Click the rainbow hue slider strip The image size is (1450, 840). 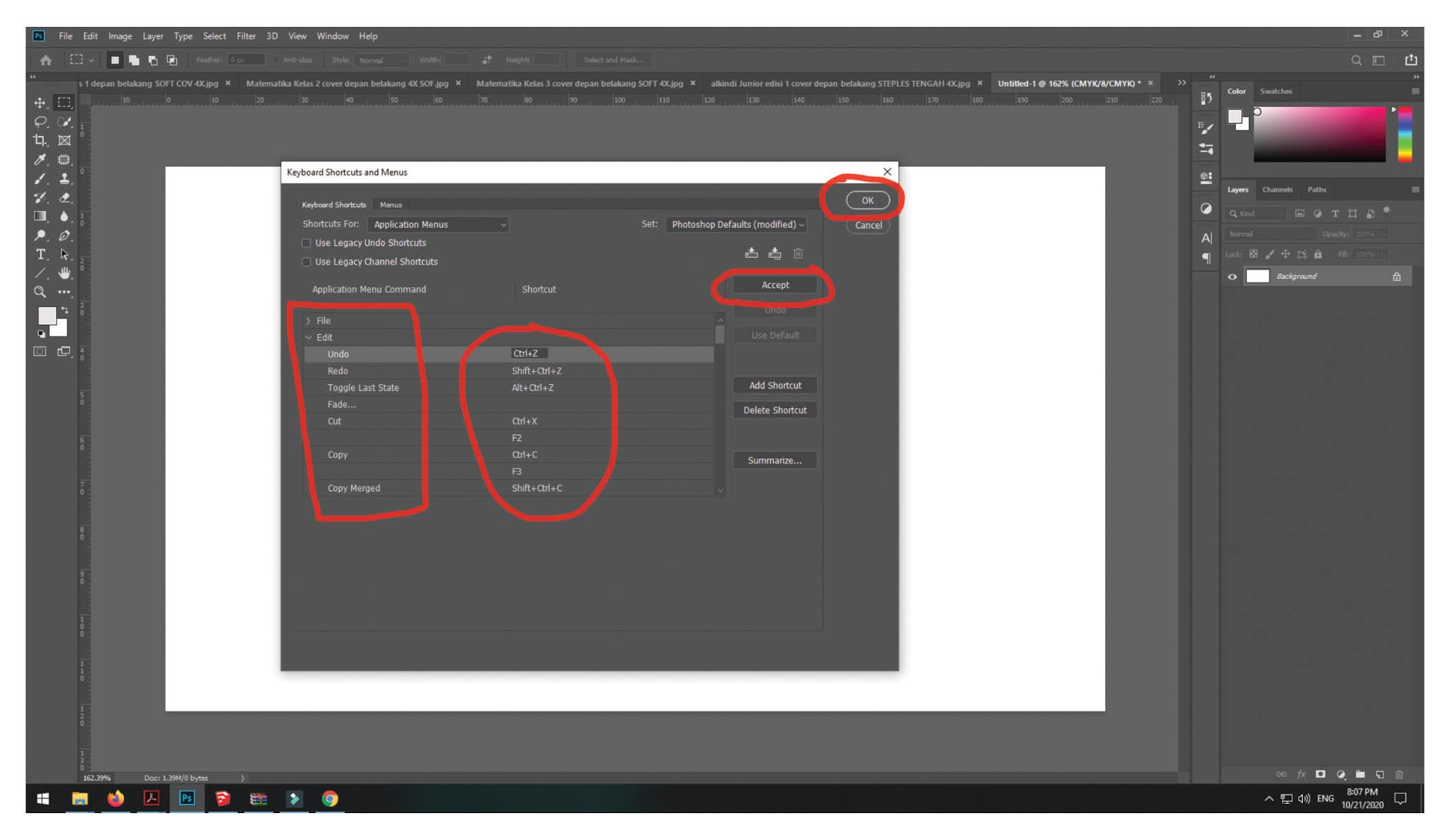(x=1405, y=134)
